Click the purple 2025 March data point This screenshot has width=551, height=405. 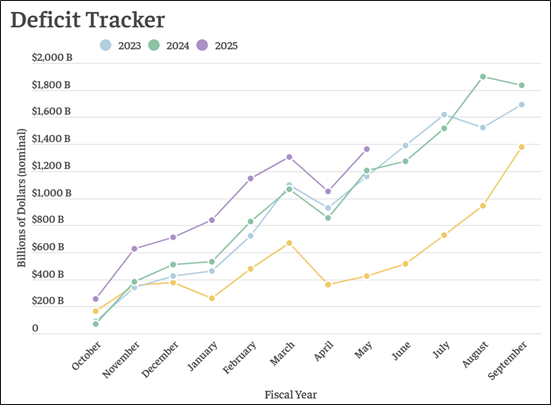point(289,157)
